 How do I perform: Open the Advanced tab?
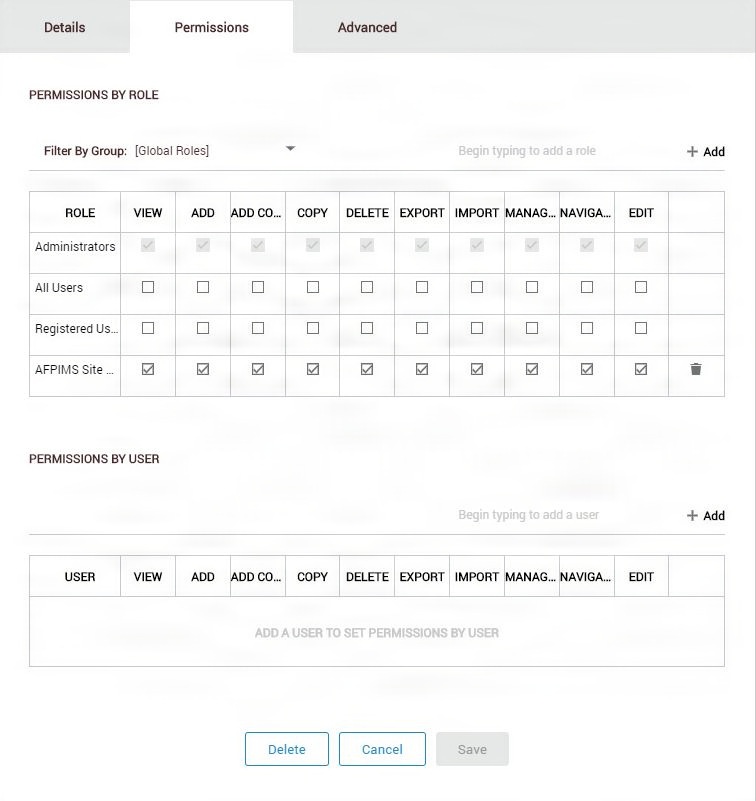[x=367, y=27]
